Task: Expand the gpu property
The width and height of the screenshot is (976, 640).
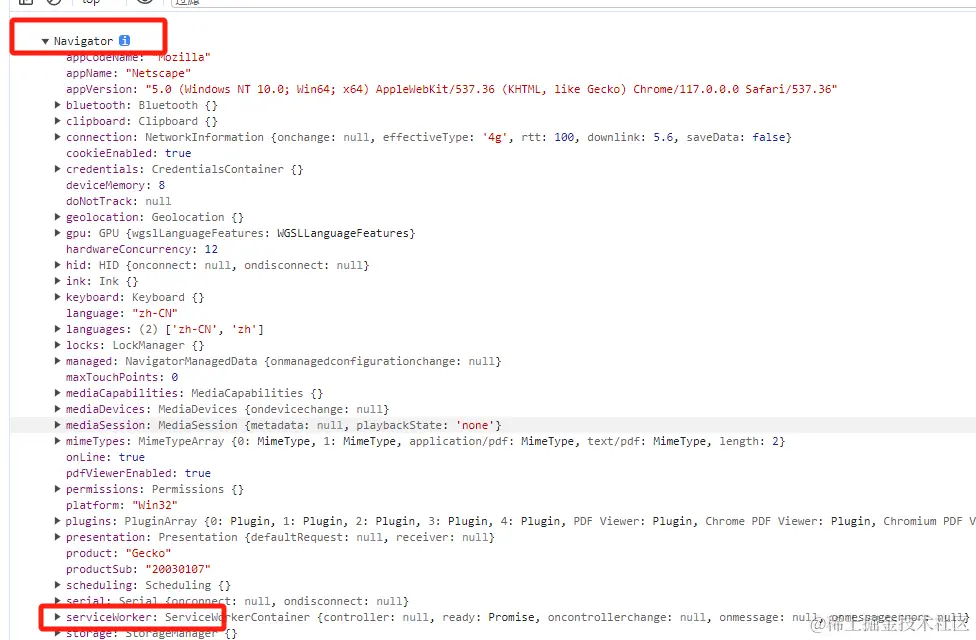Action: coord(57,233)
